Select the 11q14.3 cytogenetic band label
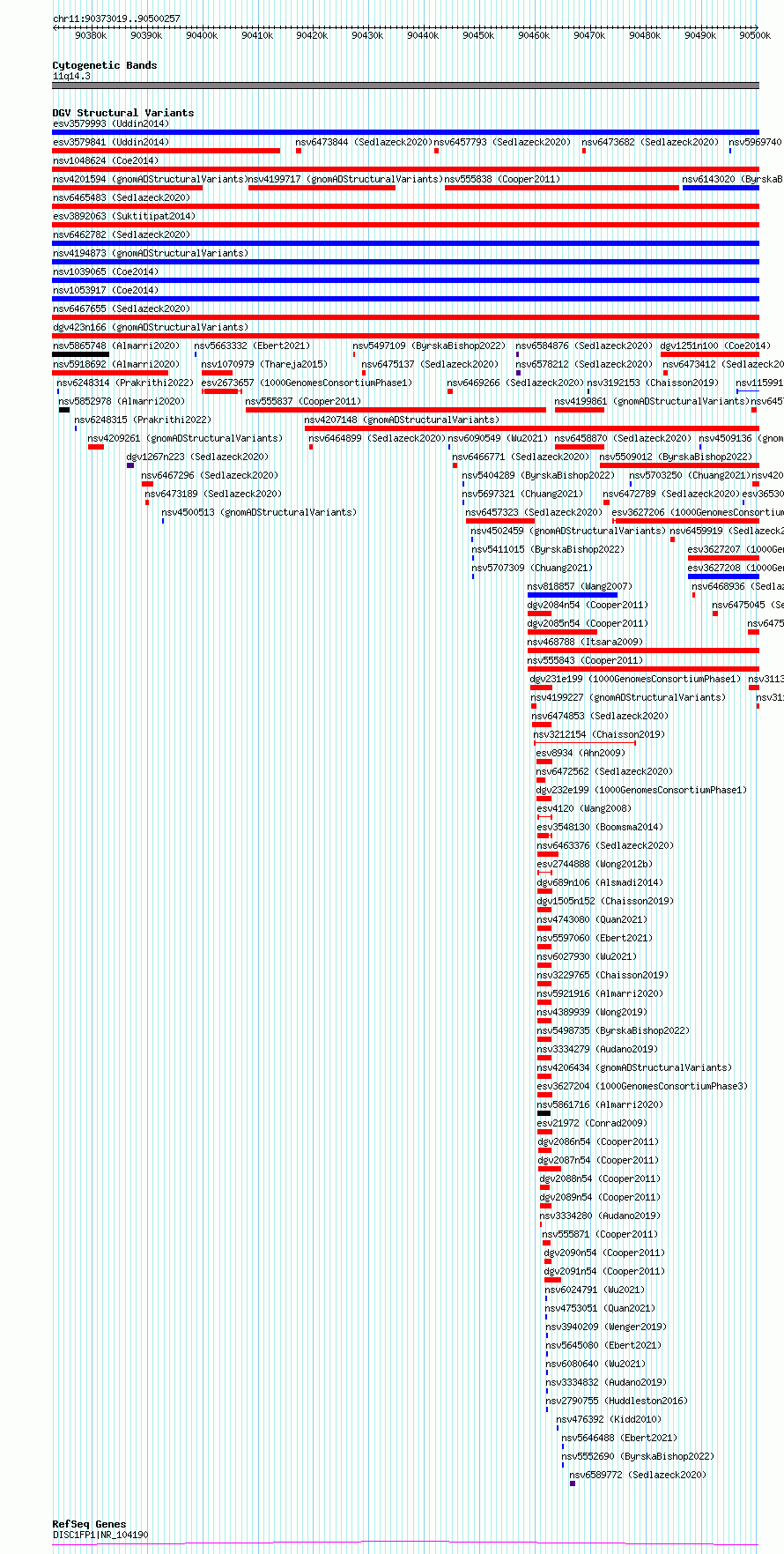 71,76
